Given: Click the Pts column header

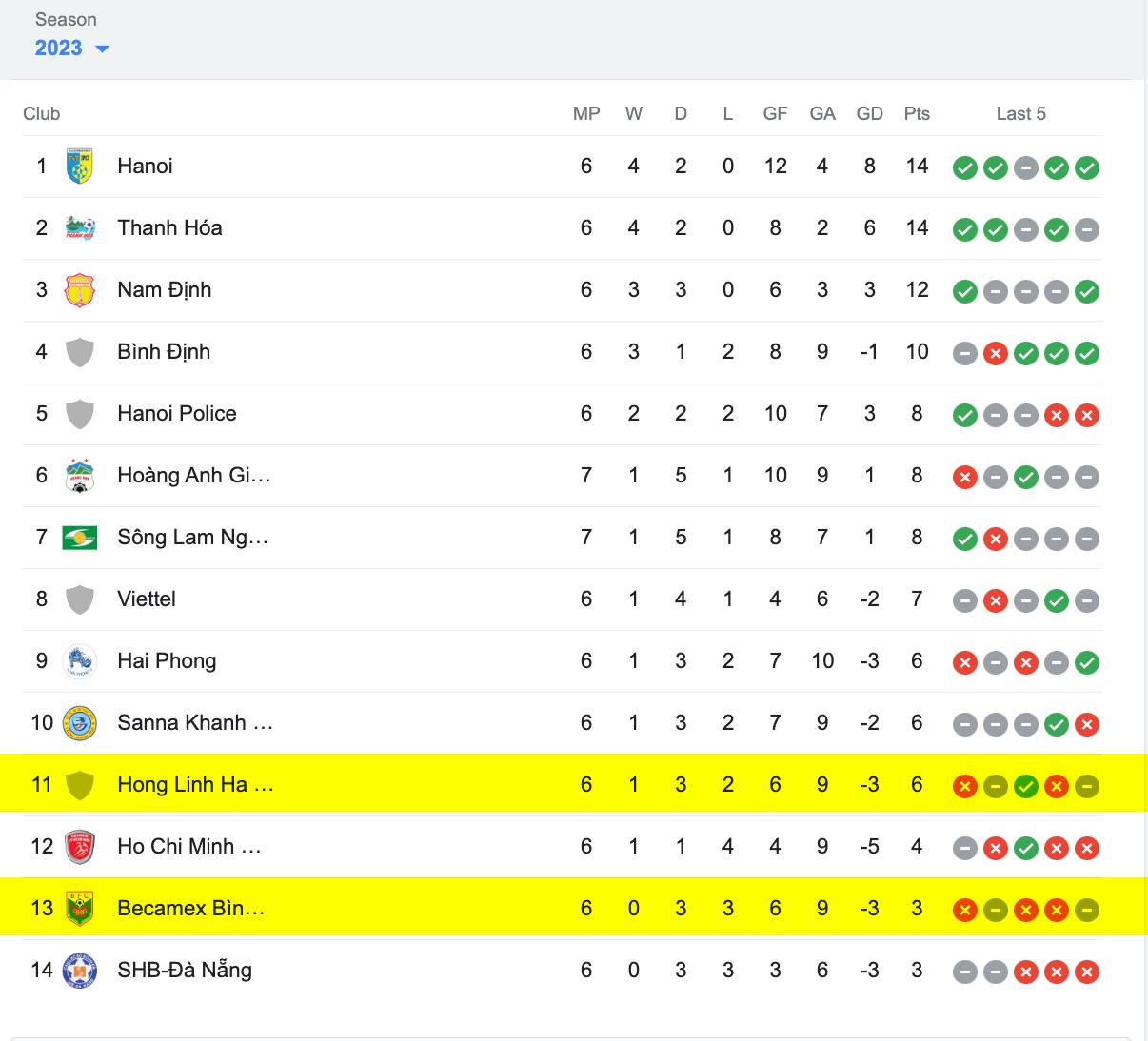Looking at the screenshot, I should pos(917,114).
